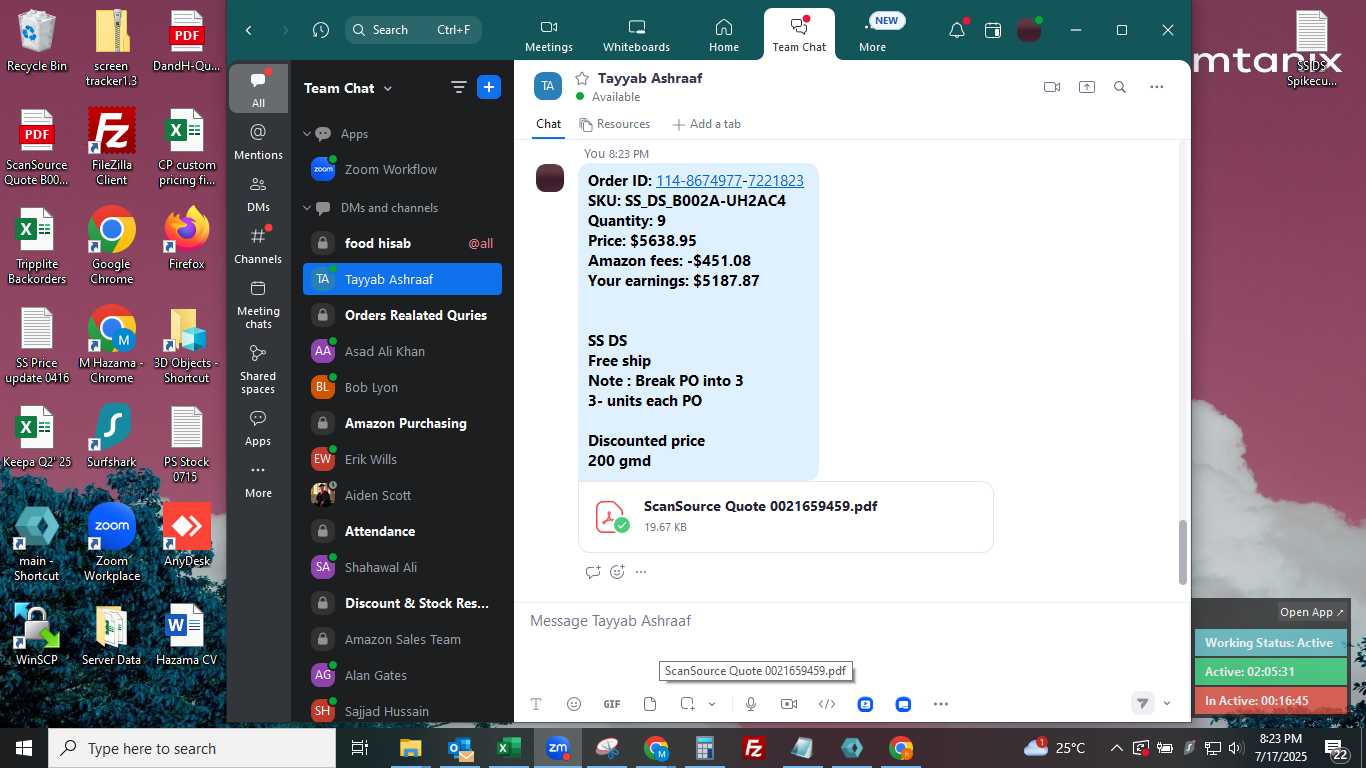Open Orders Realated Quries channel

[x=402, y=315]
